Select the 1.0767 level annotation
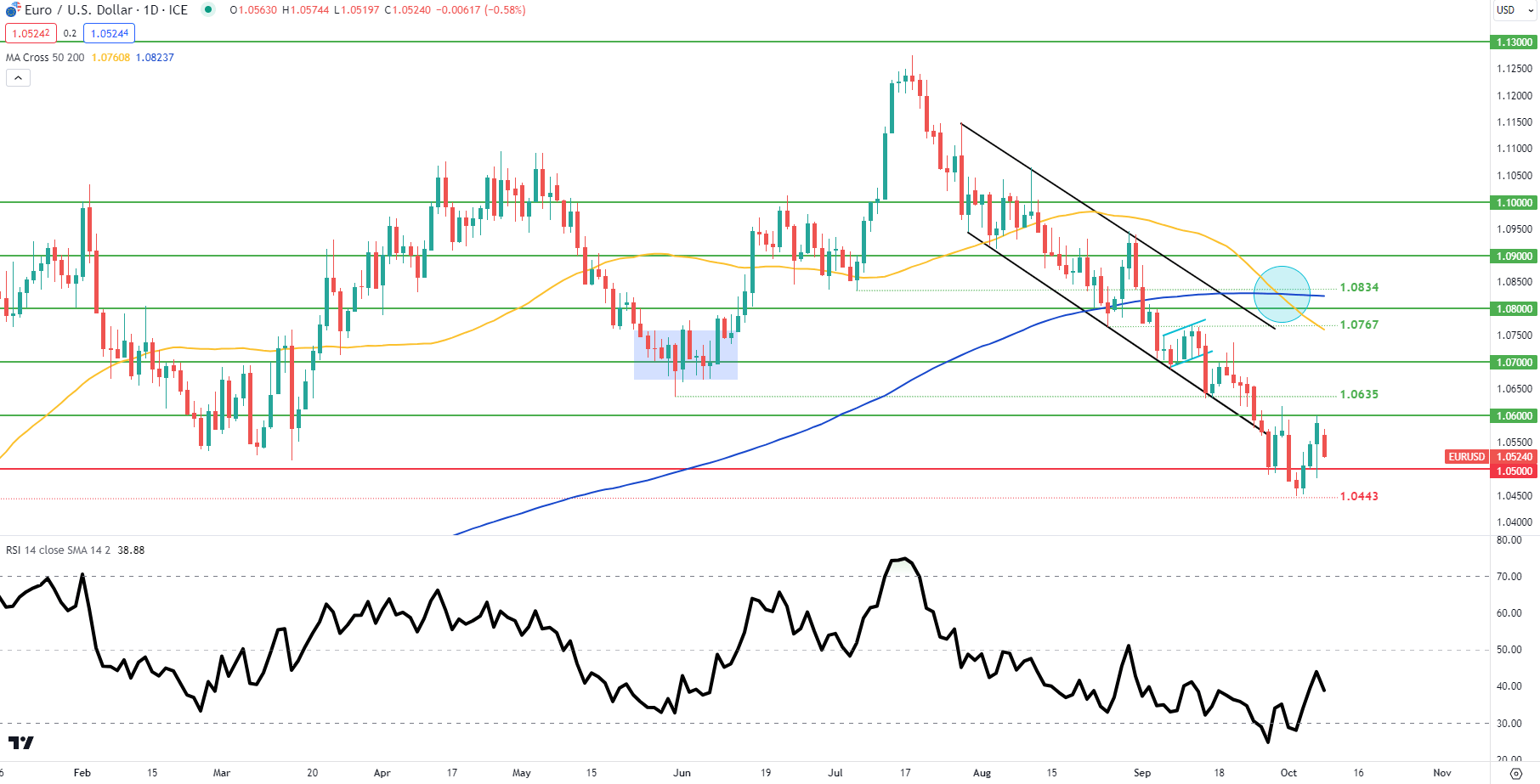Image resolution: width=1540 pixels, height=784 pixels. tap(1359, 324)
